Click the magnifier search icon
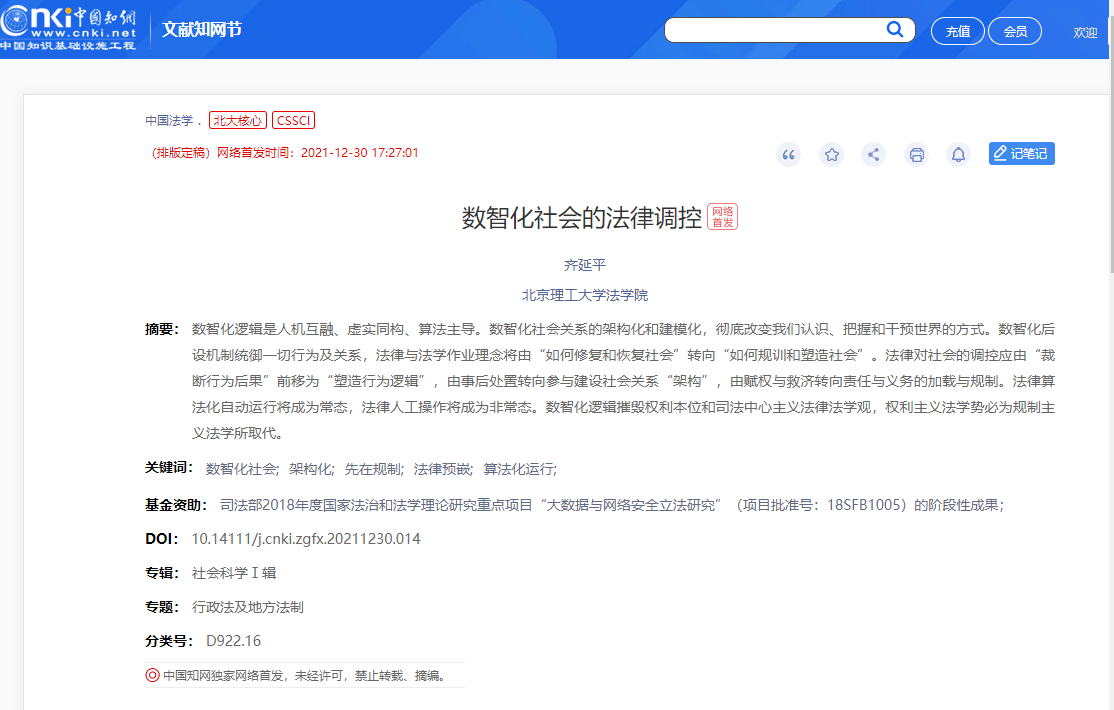1114x710 pixels. click(x=895, y=30)
